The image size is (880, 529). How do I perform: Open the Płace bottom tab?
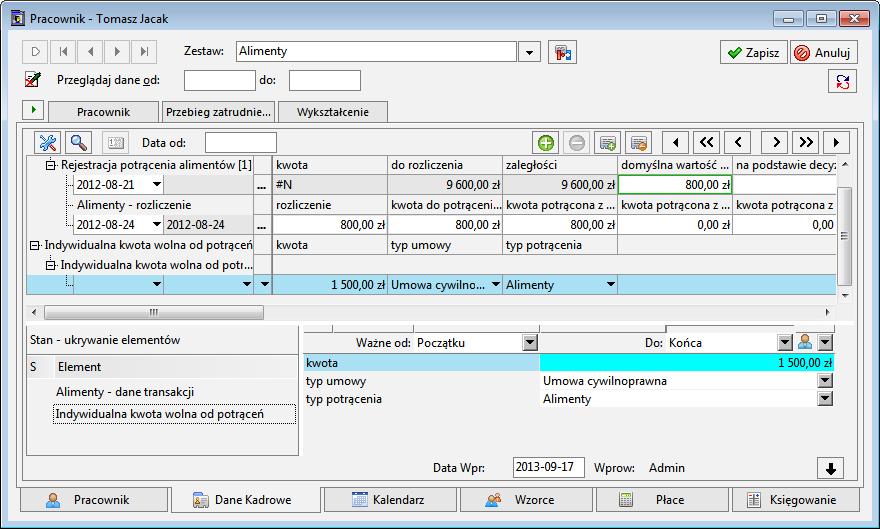(663, 500)
